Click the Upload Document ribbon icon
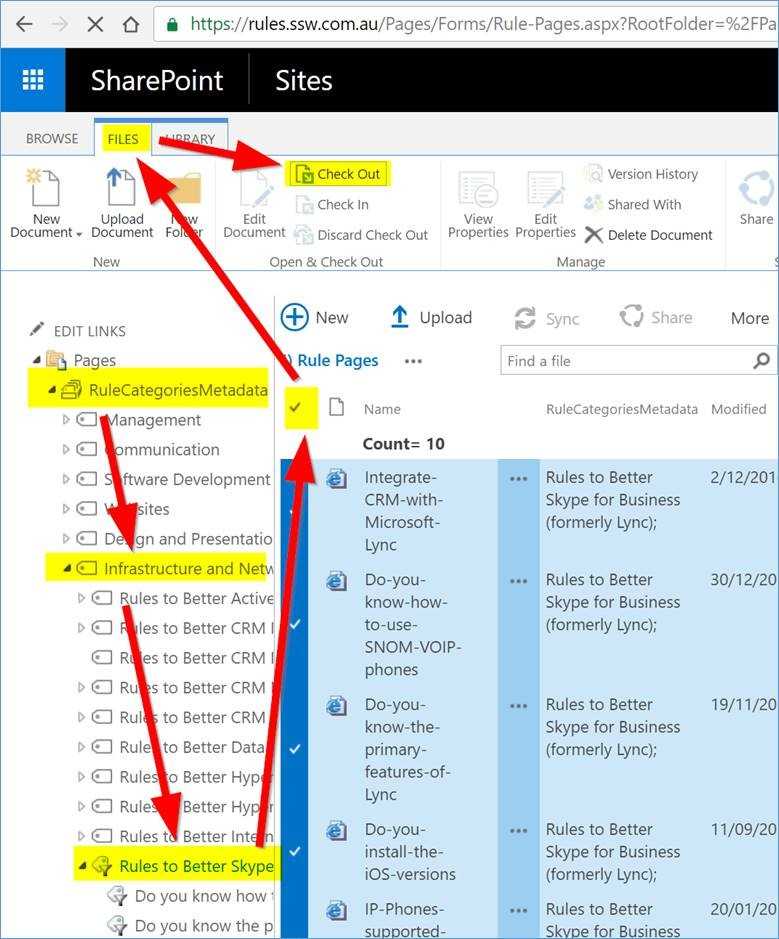Screen dimensions: 779x939 [x=121, y=190]
